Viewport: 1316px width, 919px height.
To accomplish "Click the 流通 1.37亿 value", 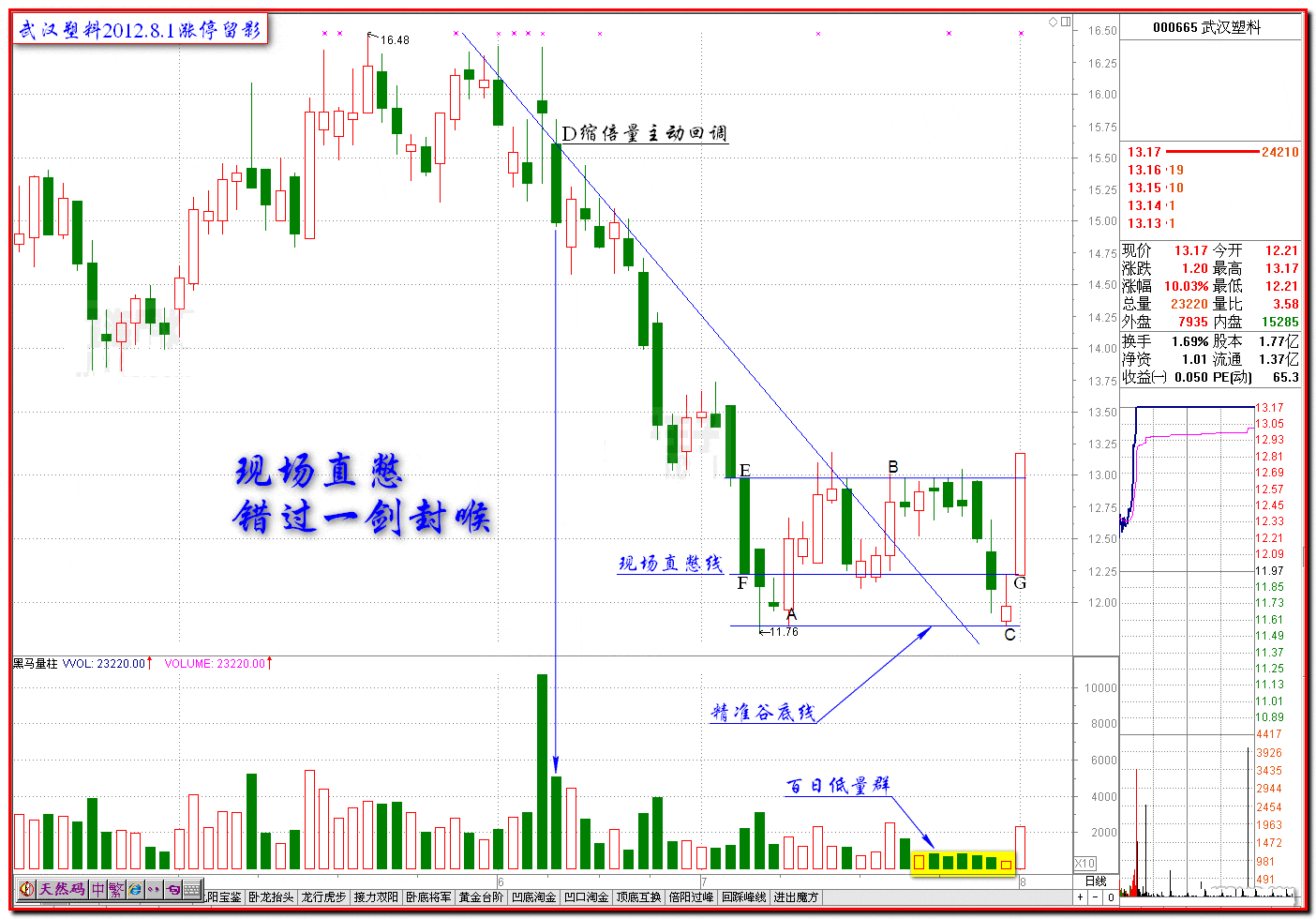I will tap(1279, 359).
